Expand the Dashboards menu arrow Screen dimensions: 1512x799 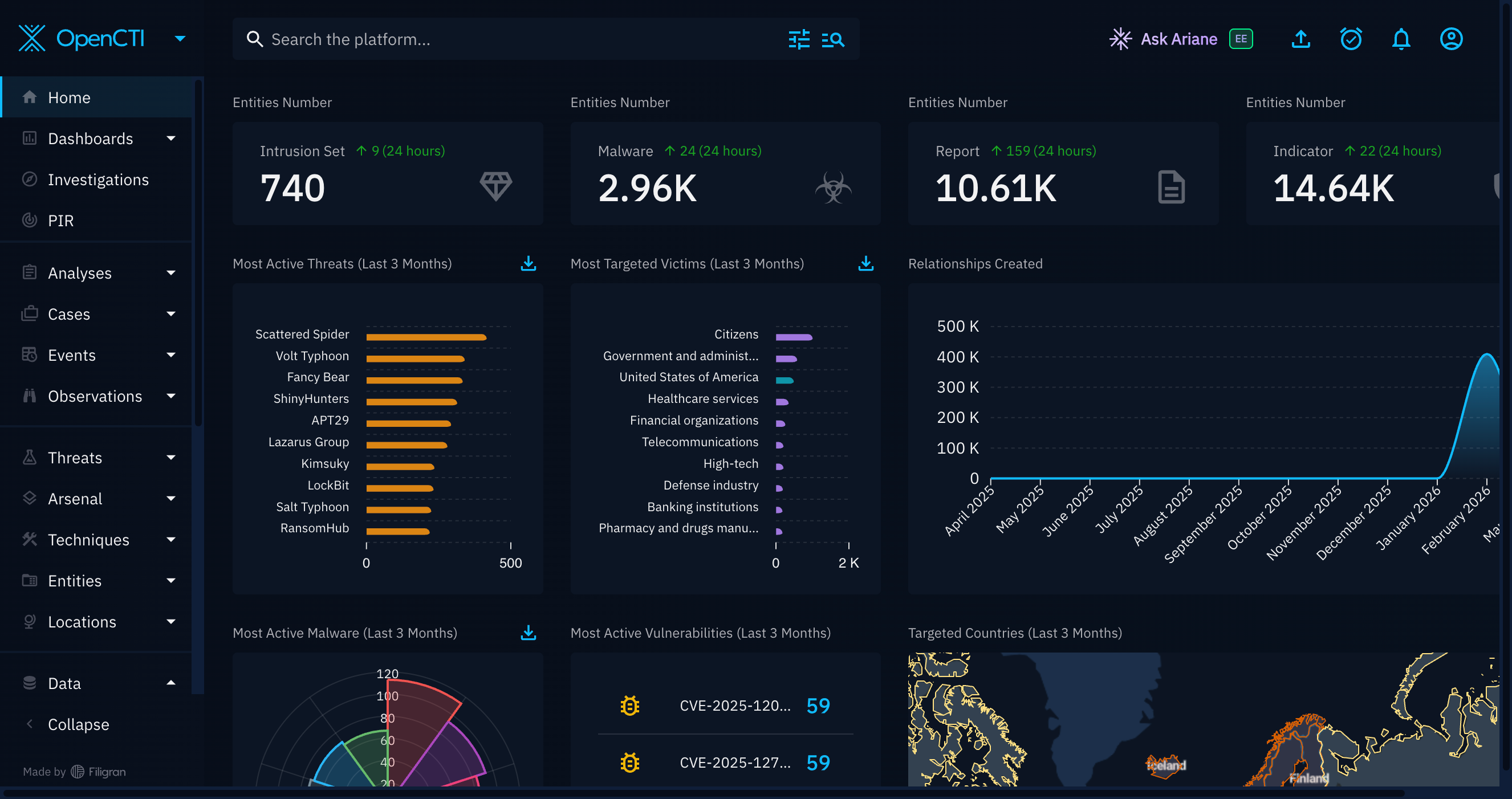coord(171,138)
